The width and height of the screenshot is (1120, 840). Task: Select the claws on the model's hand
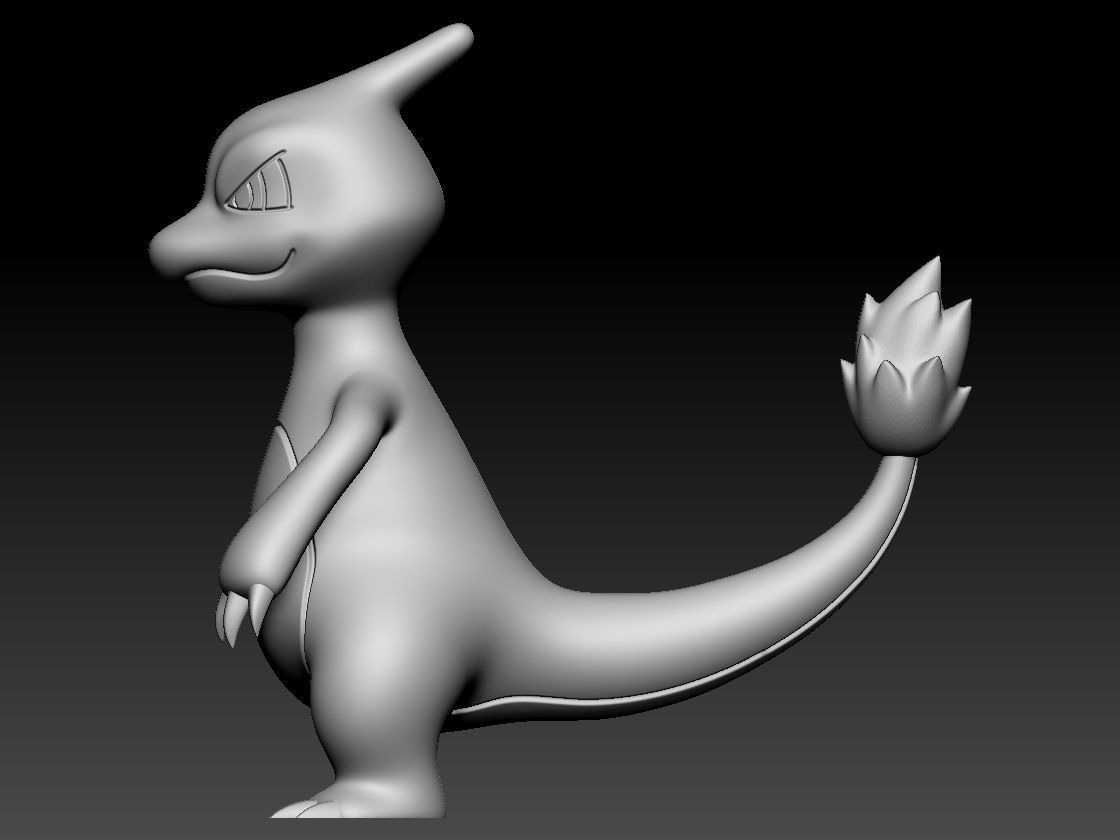(245, 614)
